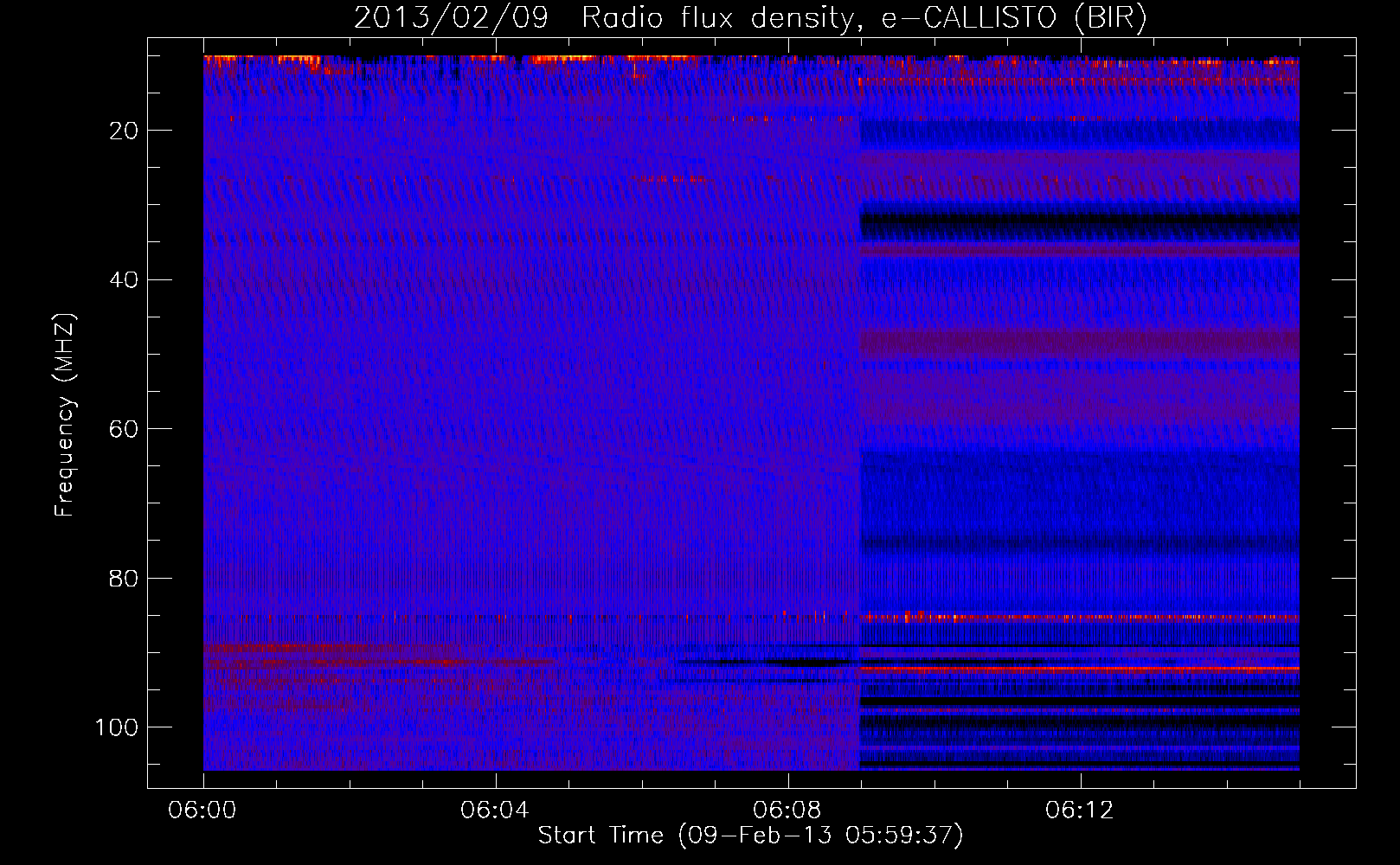Click the 'Start Time (09-Feb-13 05:59:37)' axis label
This screenshot has height=865, width=1400.
(x=750, y=836)
